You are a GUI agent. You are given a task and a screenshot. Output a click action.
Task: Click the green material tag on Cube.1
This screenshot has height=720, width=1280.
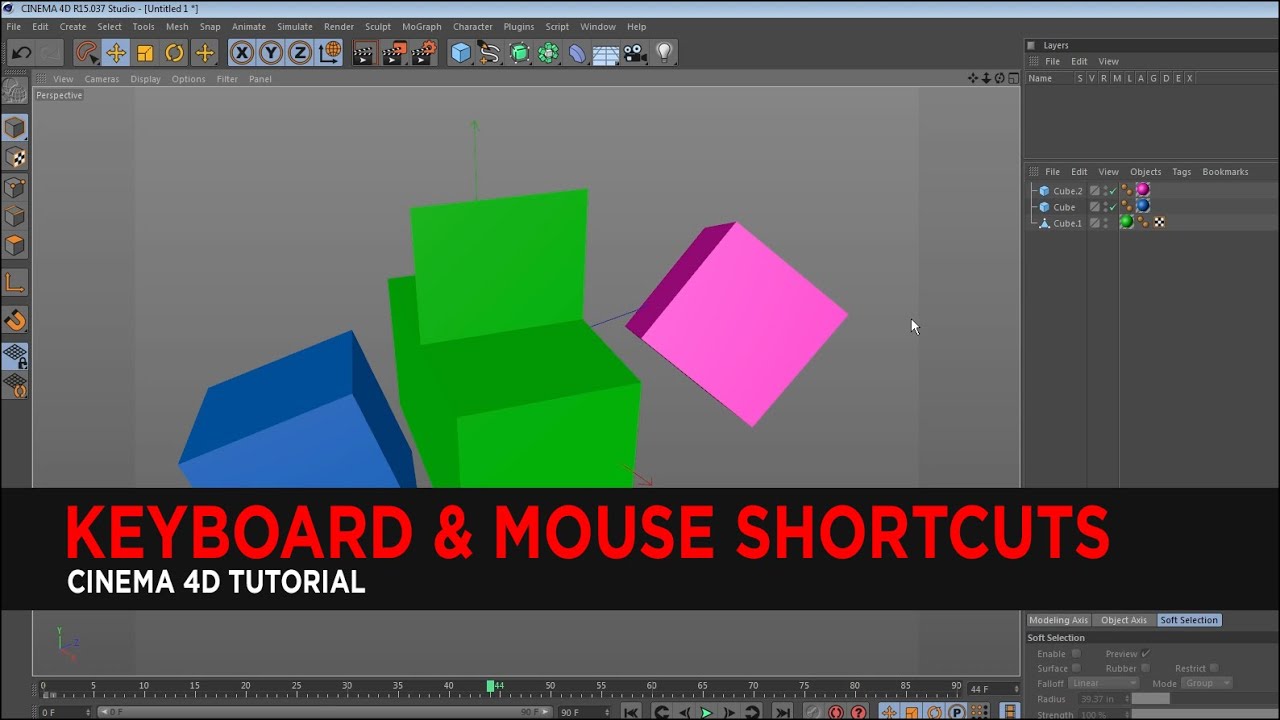(1127, 222)
